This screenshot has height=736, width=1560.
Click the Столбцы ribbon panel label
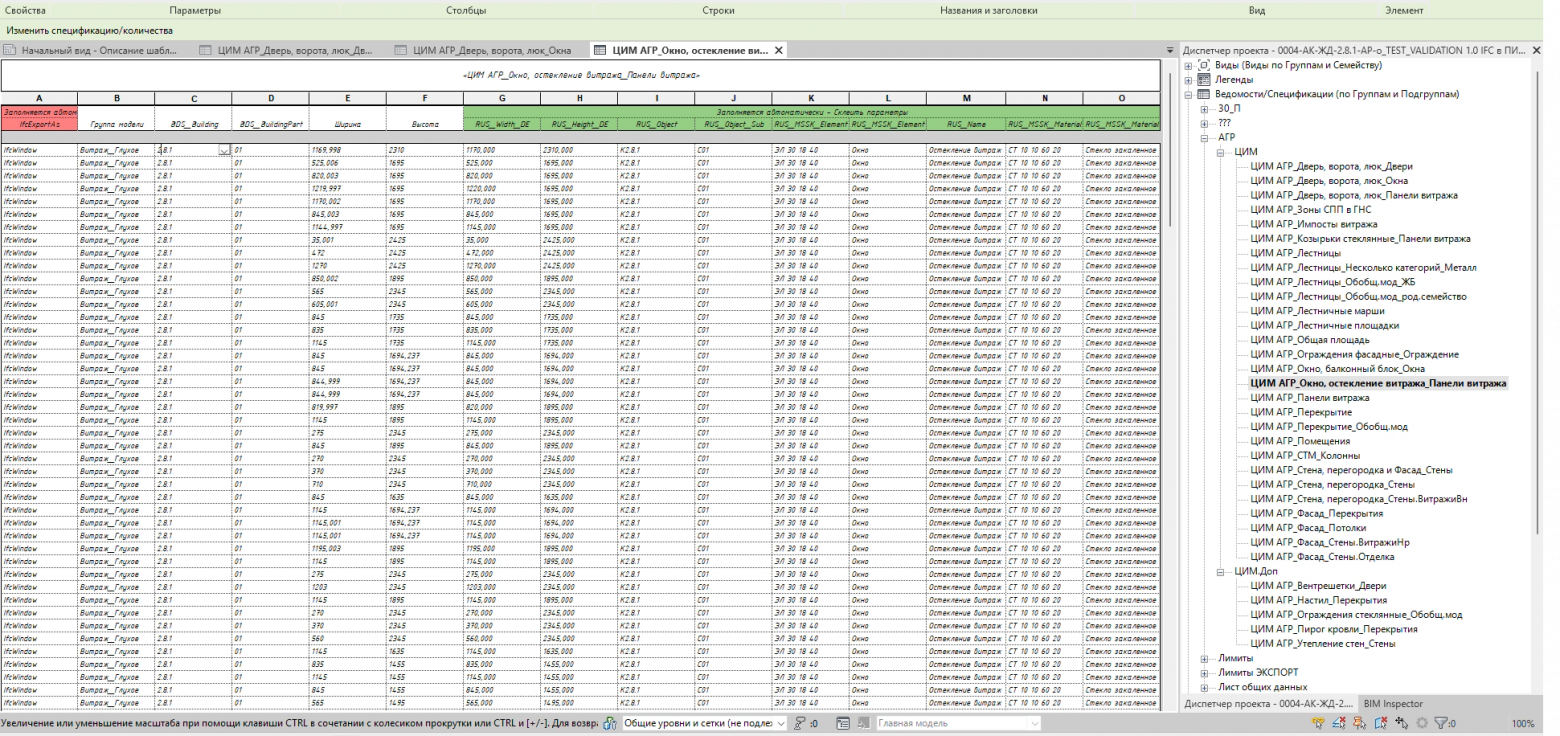[466, 10]
